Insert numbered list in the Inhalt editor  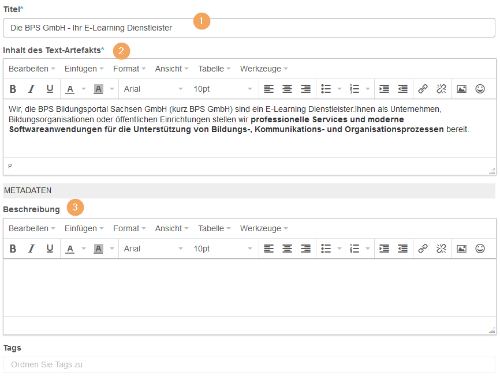pos(354,89)
